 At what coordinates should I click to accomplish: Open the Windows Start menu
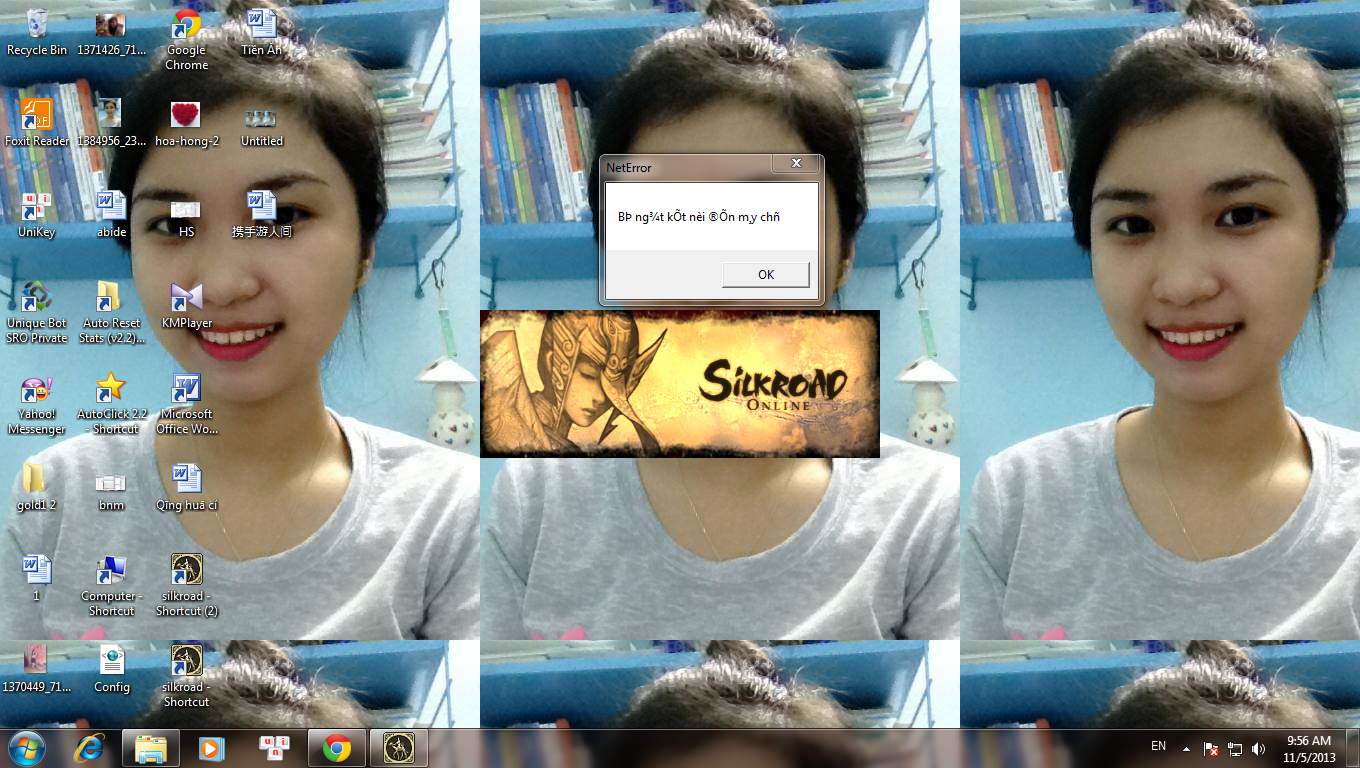pyautogui.click(x=25, y=748)
